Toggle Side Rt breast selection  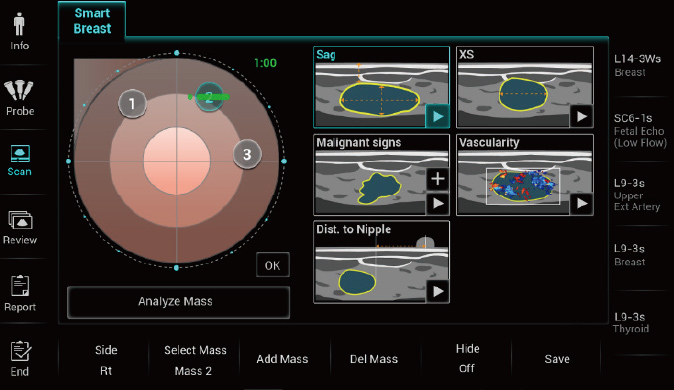[x=106, y=360]
